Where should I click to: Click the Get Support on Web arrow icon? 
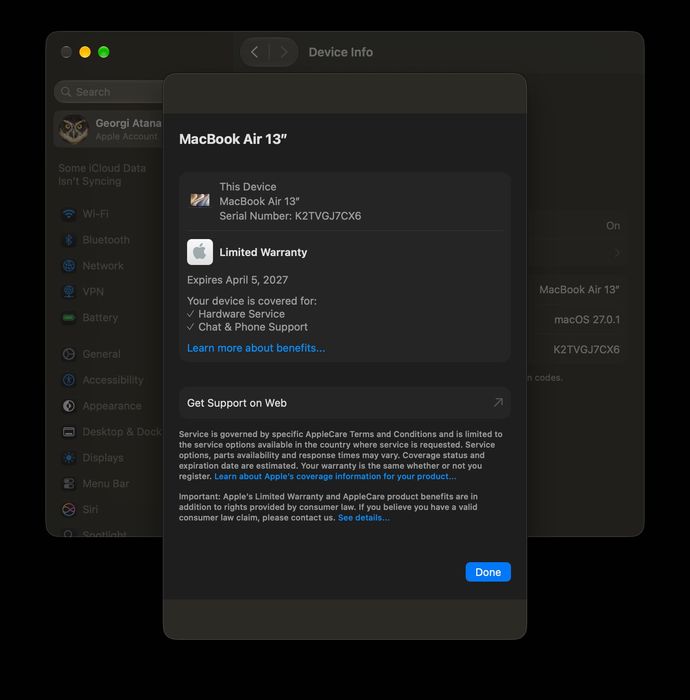[498, 403]
